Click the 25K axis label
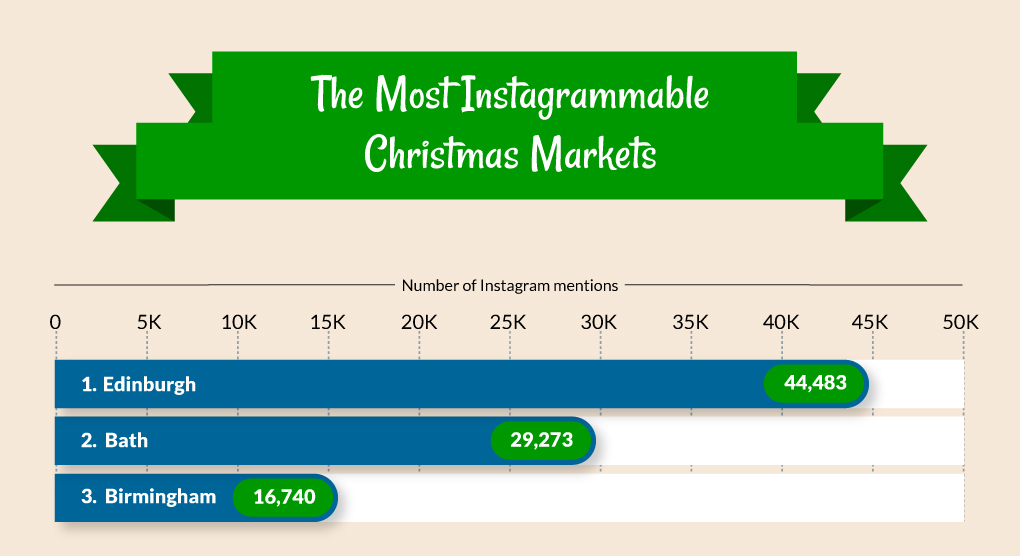The height and width of the screenshot is (556, 1020). point(508,323)
